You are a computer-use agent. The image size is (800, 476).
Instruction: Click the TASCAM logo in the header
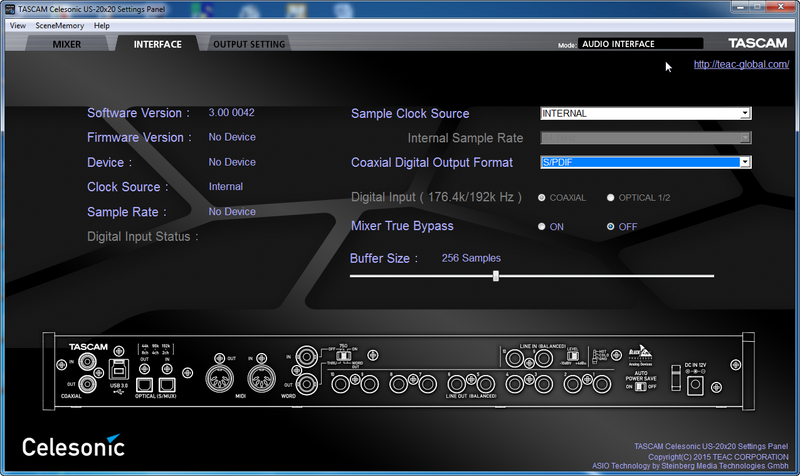[x=758, y=43]
